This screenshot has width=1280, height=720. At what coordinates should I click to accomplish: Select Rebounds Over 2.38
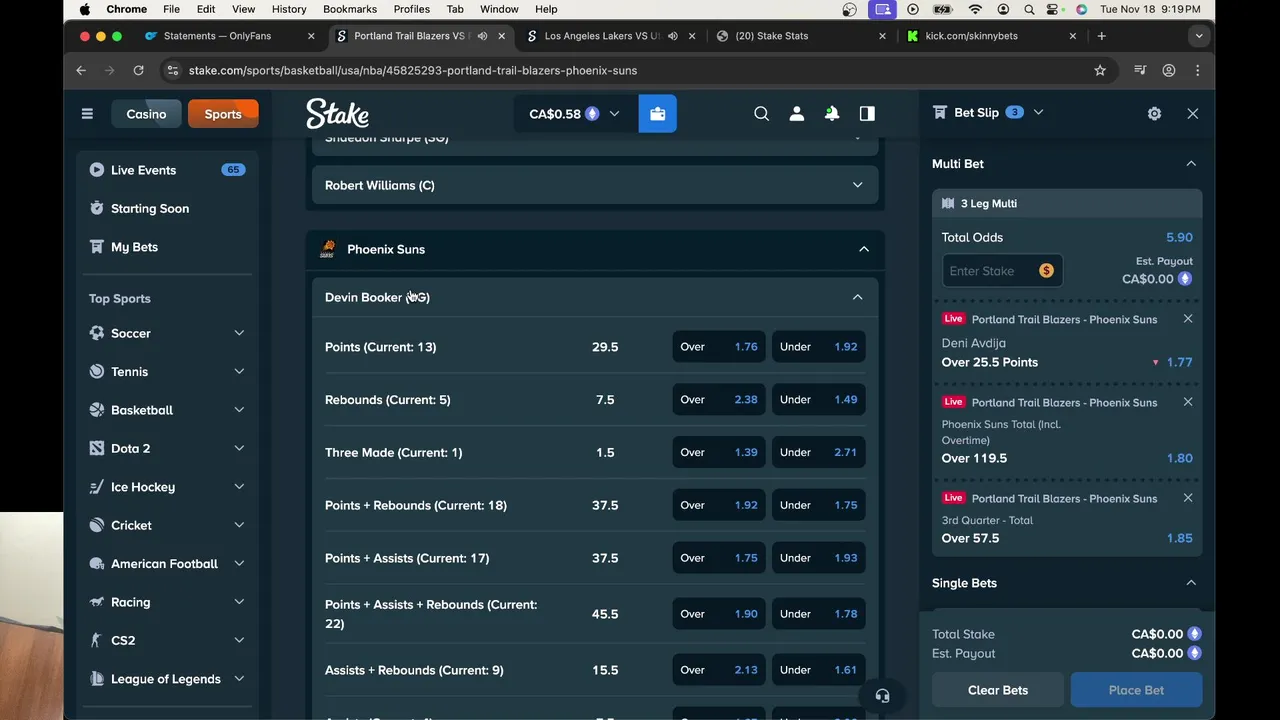pyautogui.click(x=719, y=400)
